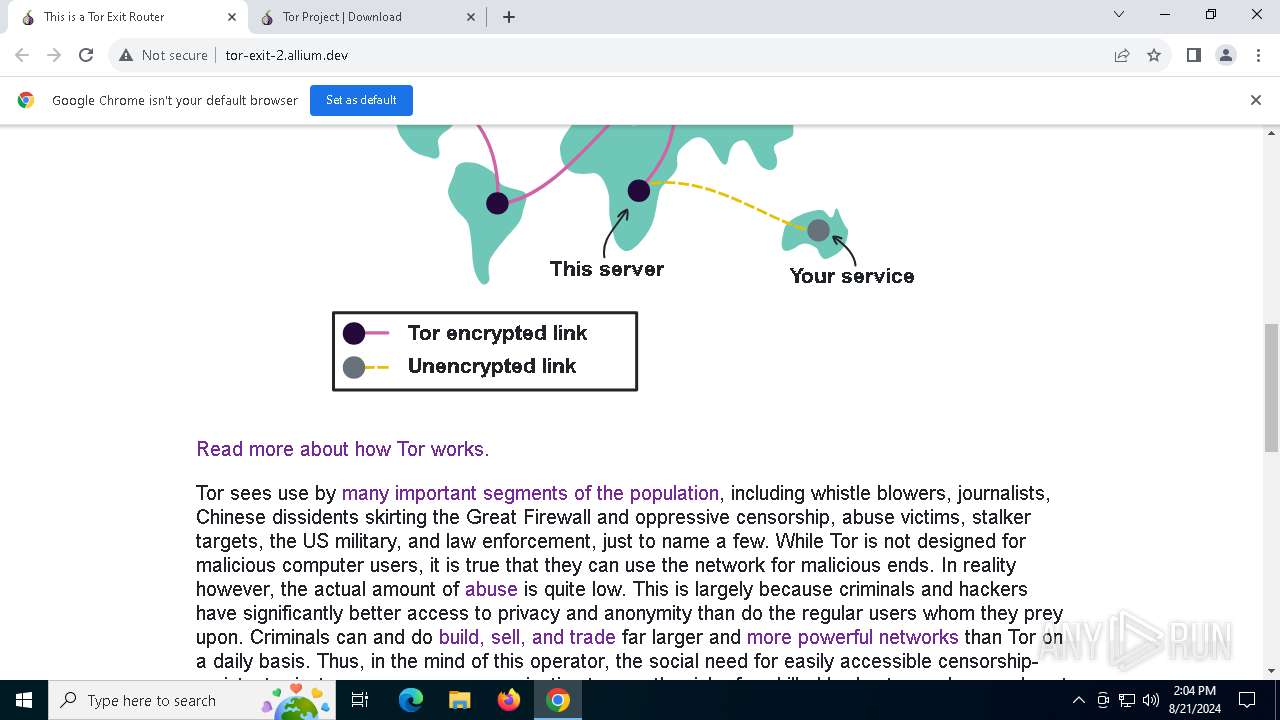Launch Firefox from taskbar
Viewport: 1280px width, 720px height.
click(x=508, y=700)
